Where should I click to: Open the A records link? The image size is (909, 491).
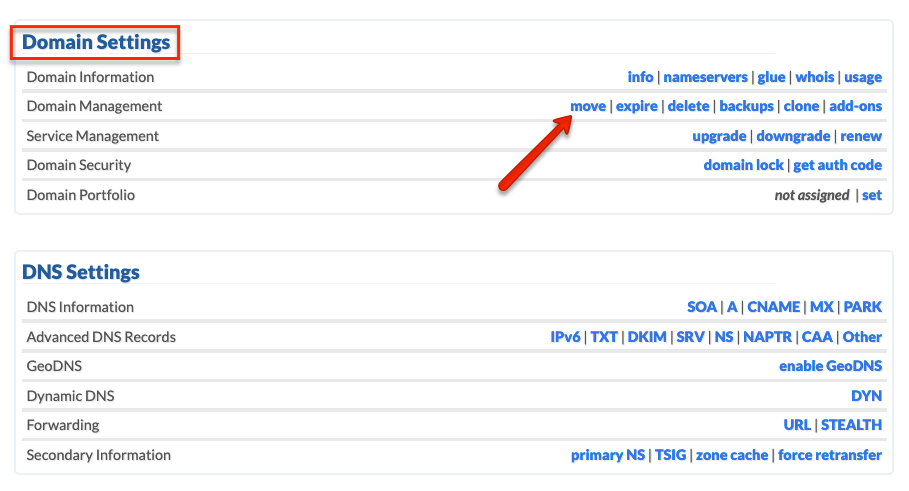point(732,307)
